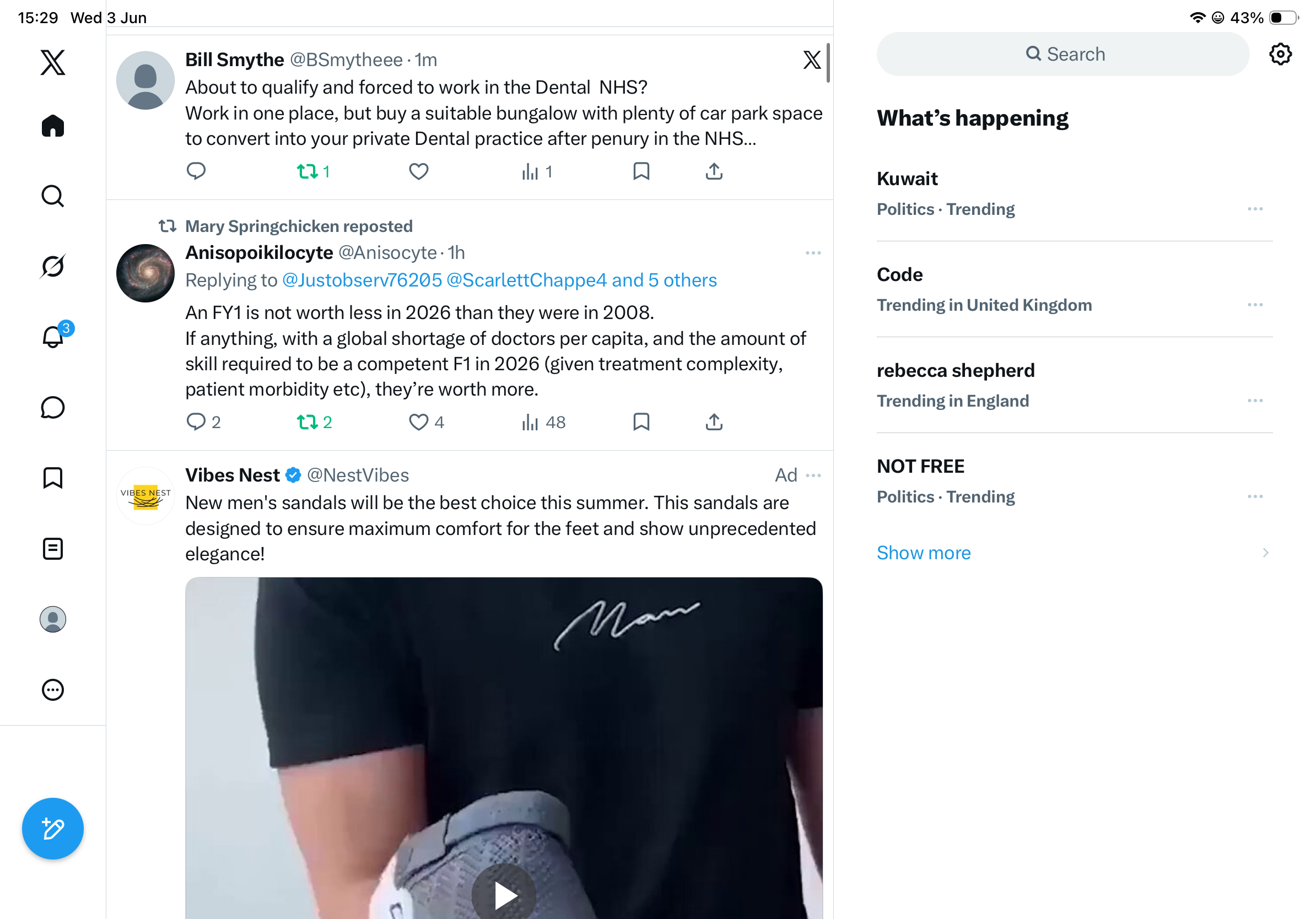
Task: Open direct messages in the sidebar
Action: click(53, 408)
